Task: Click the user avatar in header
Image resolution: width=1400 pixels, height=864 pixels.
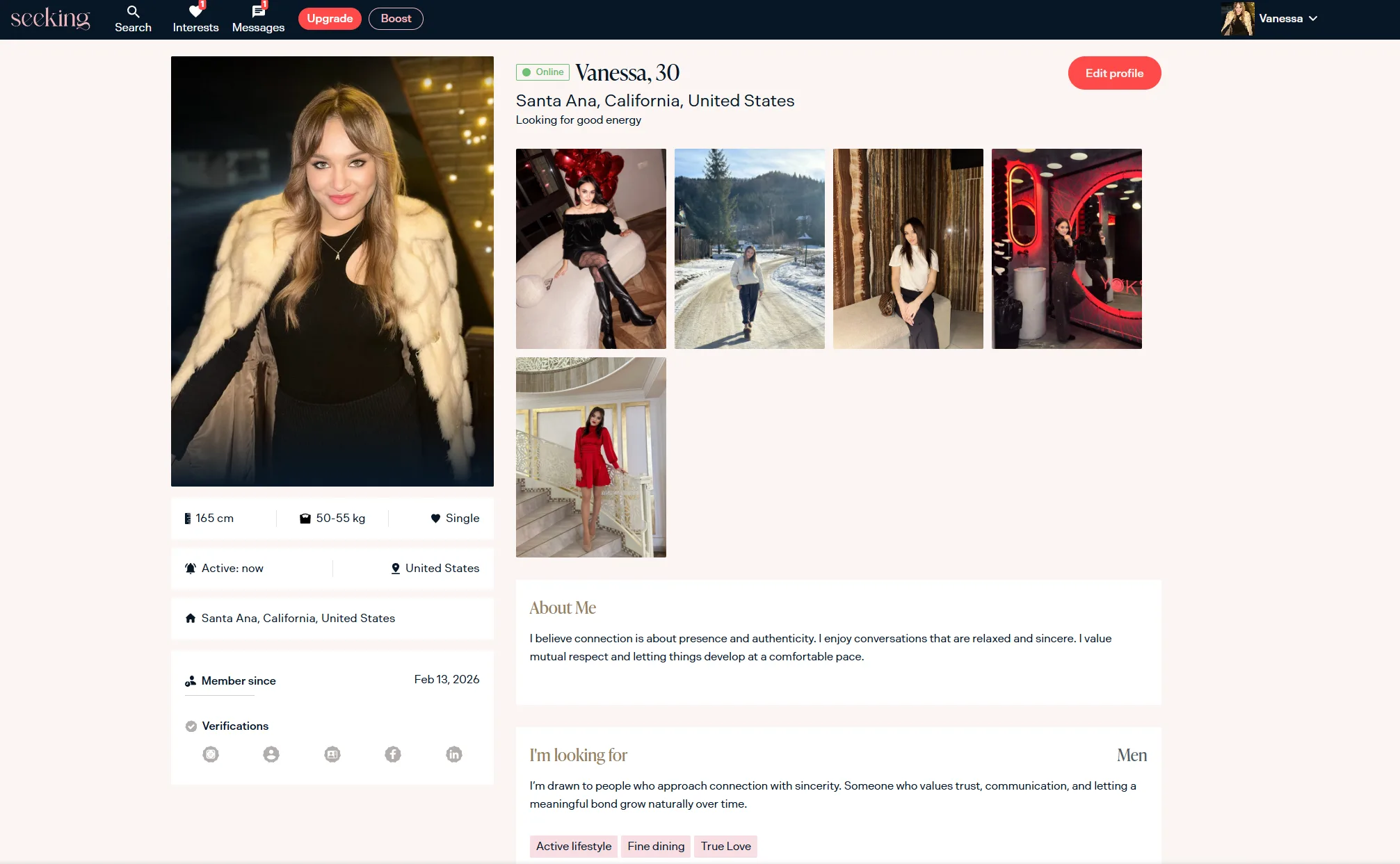Action: click(x=1237, y=19)
